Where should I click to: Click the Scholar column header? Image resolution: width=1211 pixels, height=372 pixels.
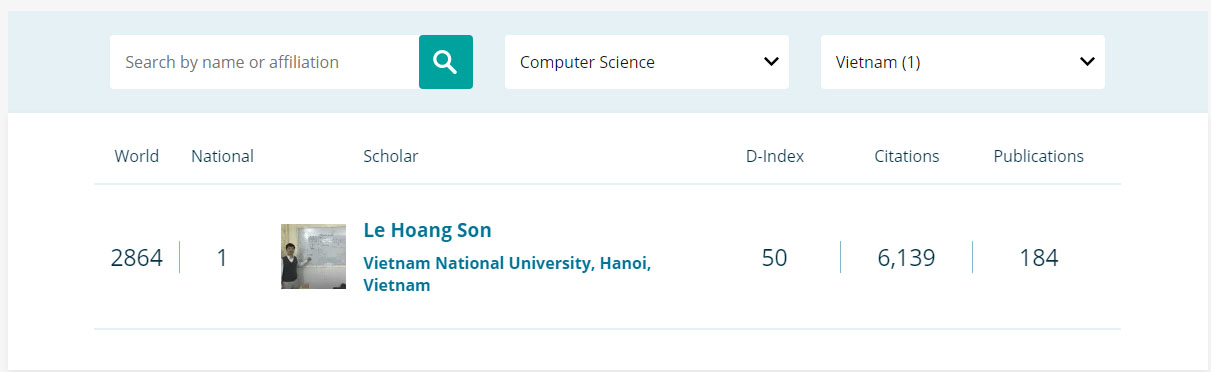391,156
